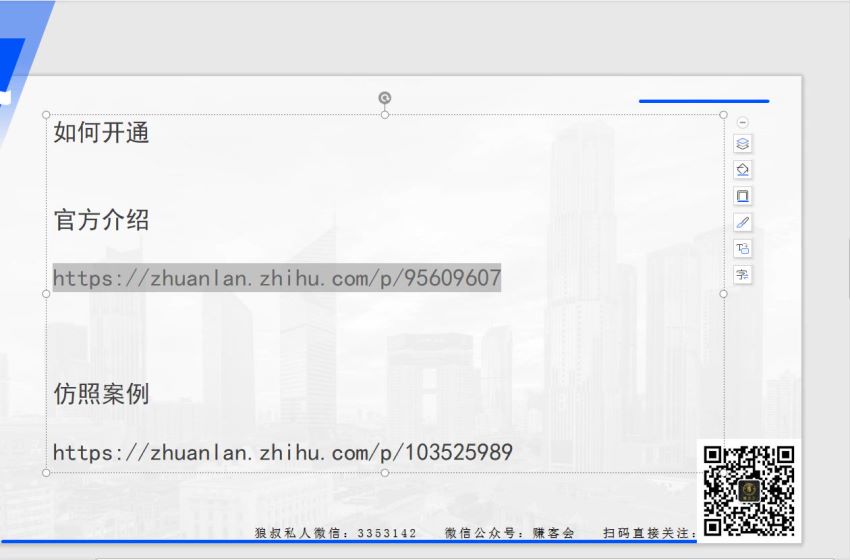Select the QR code image

pyautogui.click(x=749, y=491)
